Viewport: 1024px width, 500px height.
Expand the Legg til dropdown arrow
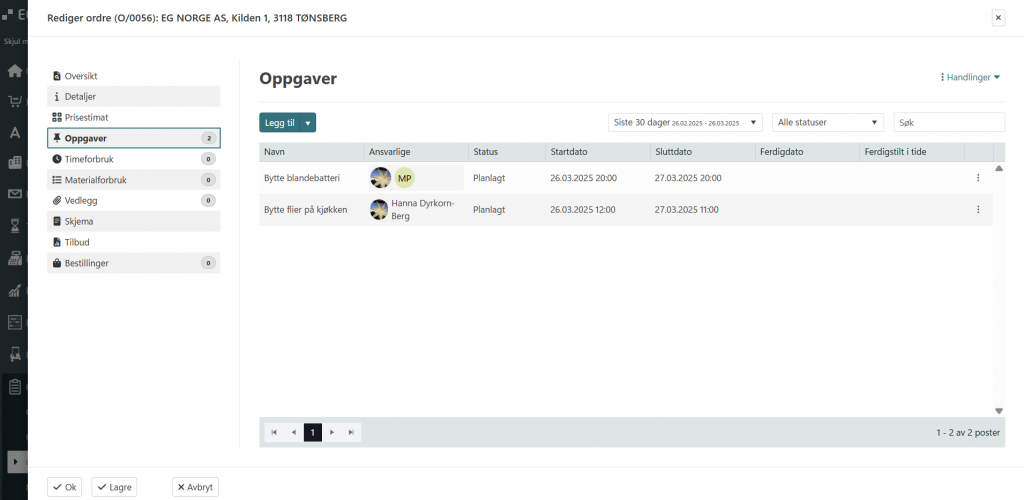[x=309, y=122]
